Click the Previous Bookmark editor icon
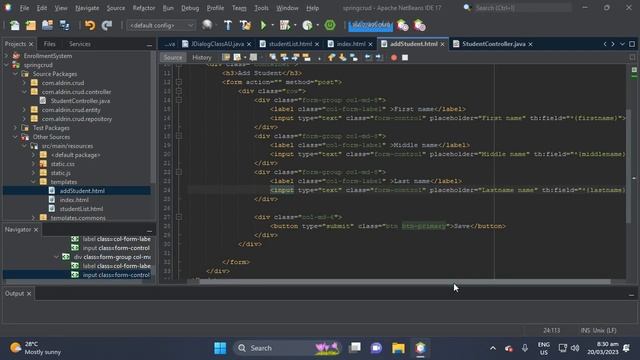 click(x=331, y=58)
